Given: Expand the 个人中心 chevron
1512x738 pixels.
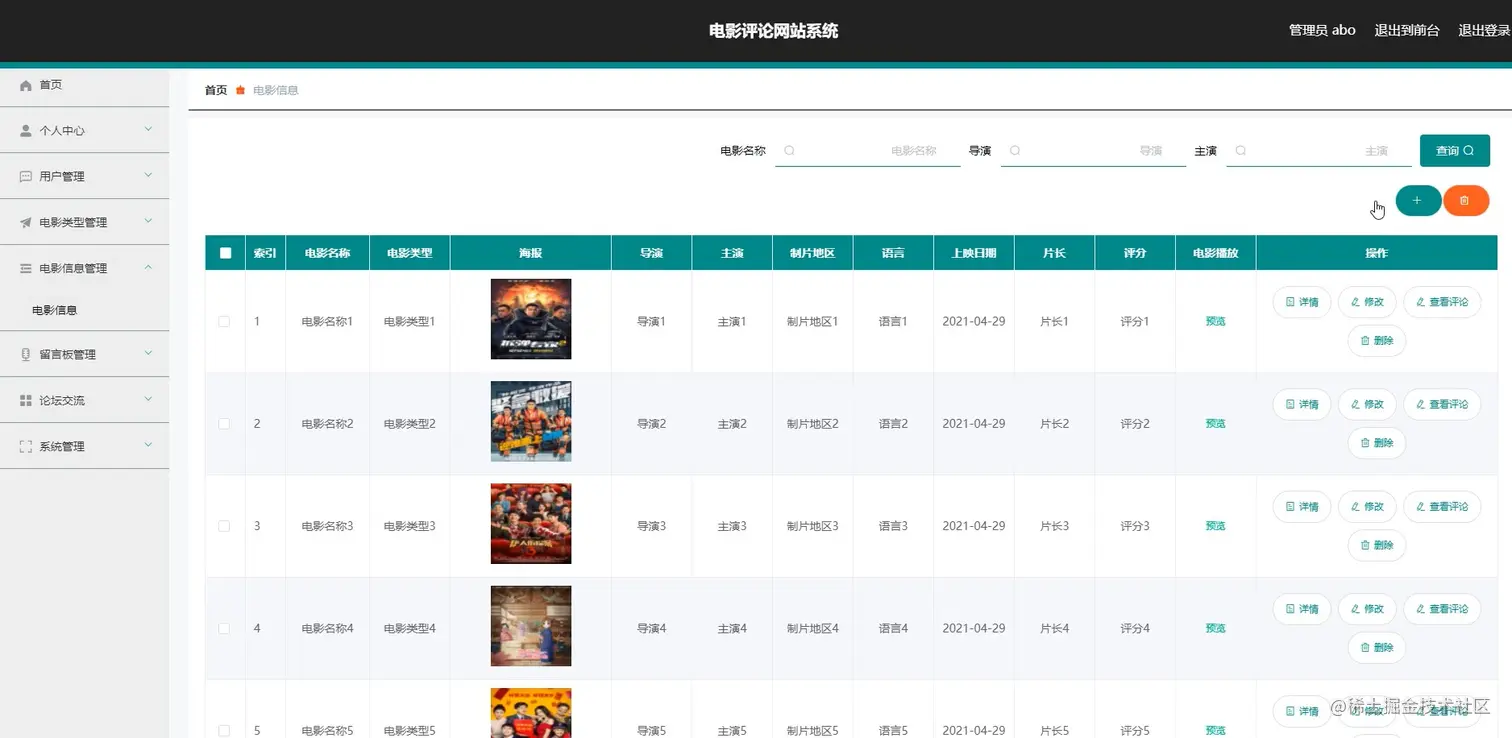Looking at the screenshot, I should (x=148, y=130).
